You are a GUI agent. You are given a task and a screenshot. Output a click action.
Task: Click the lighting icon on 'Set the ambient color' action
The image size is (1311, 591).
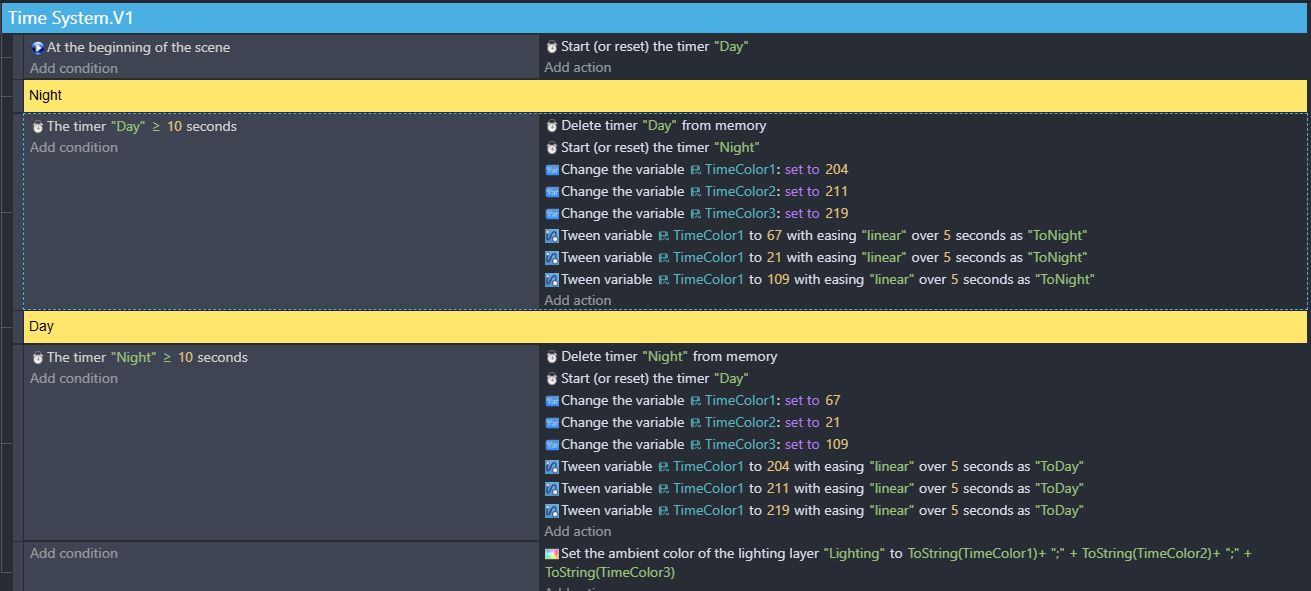coord(552,554)
